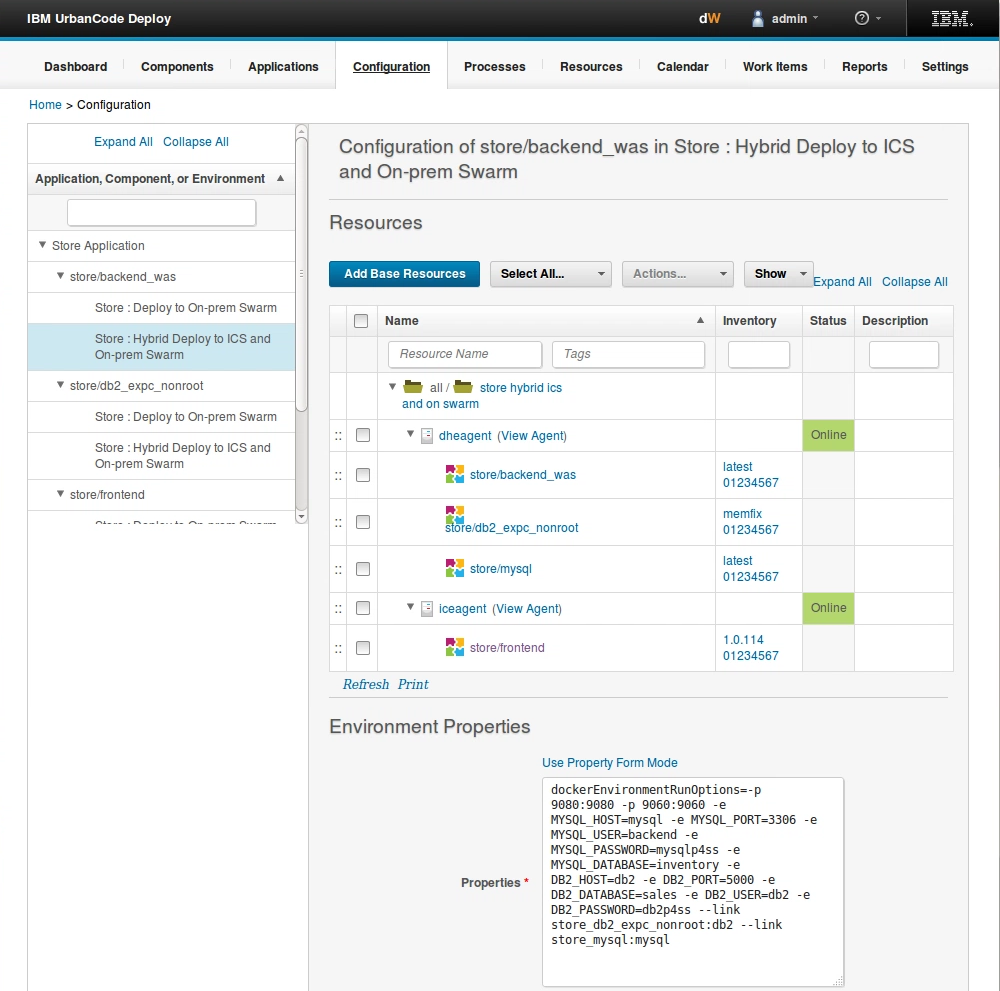Open the help question mark icon

[x=862, y=18]
